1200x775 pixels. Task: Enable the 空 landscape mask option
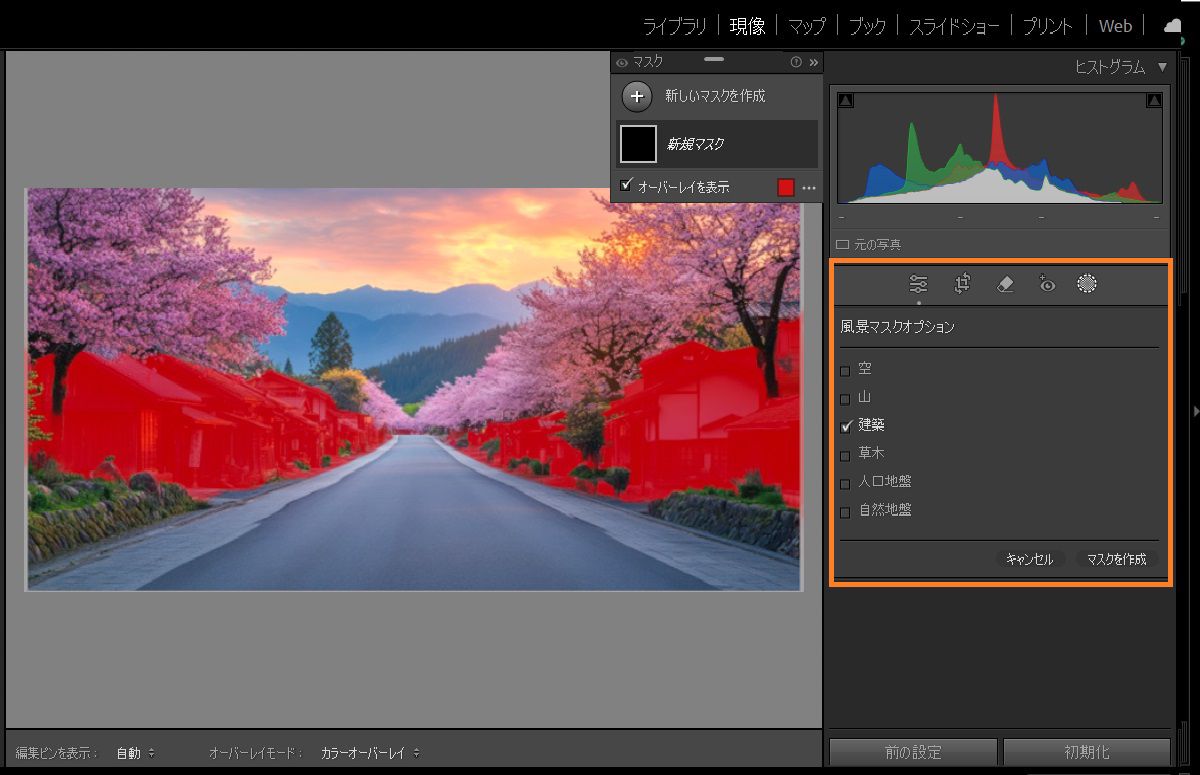pyautogui.click(x=845, y=368)
